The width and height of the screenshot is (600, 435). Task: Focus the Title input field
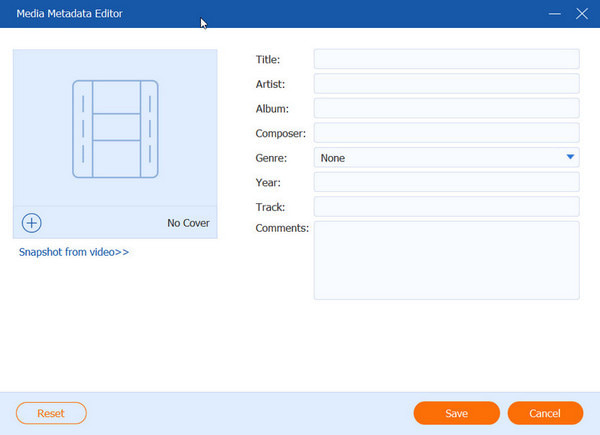[446, 59]
